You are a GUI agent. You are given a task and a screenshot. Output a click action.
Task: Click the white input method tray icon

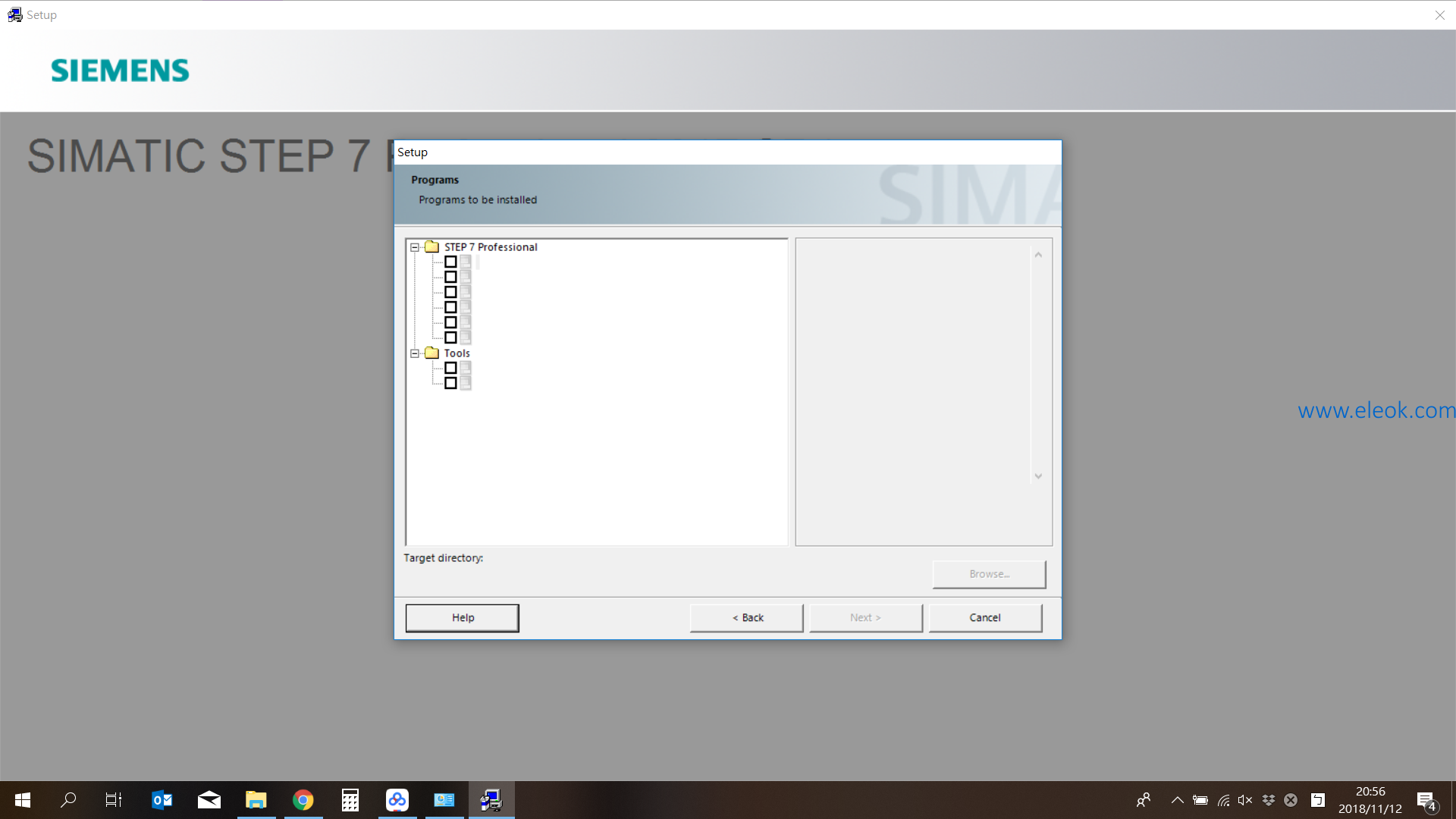[x=1318, y=800]
